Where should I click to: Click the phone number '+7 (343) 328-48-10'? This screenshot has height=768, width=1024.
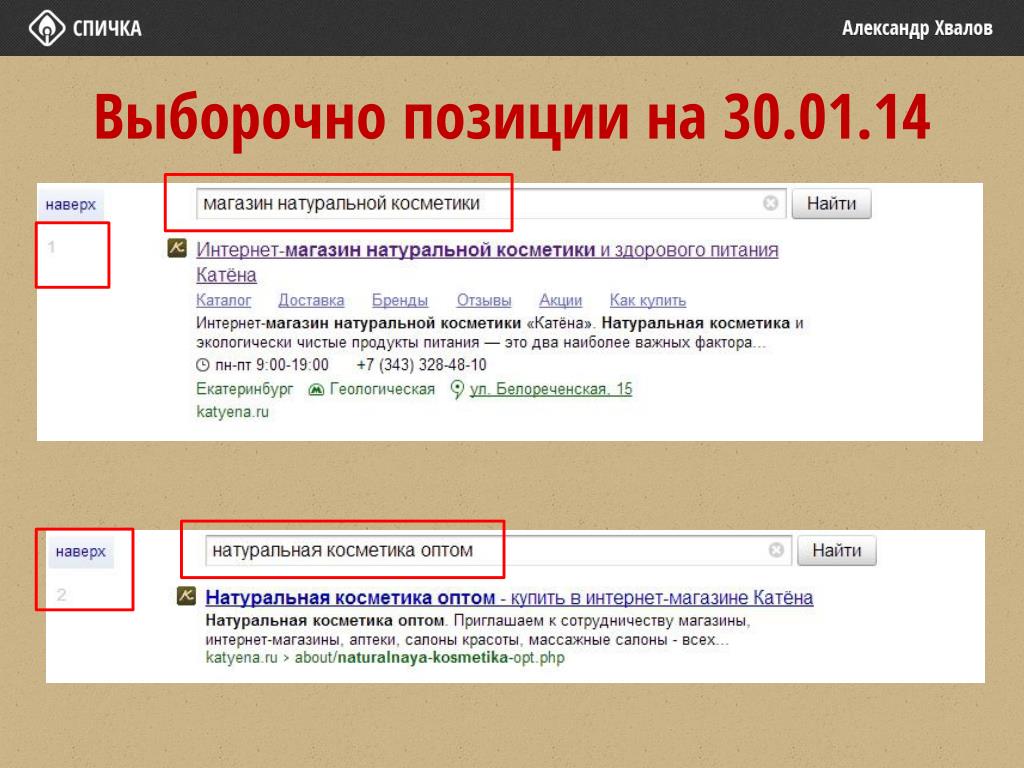421,365
